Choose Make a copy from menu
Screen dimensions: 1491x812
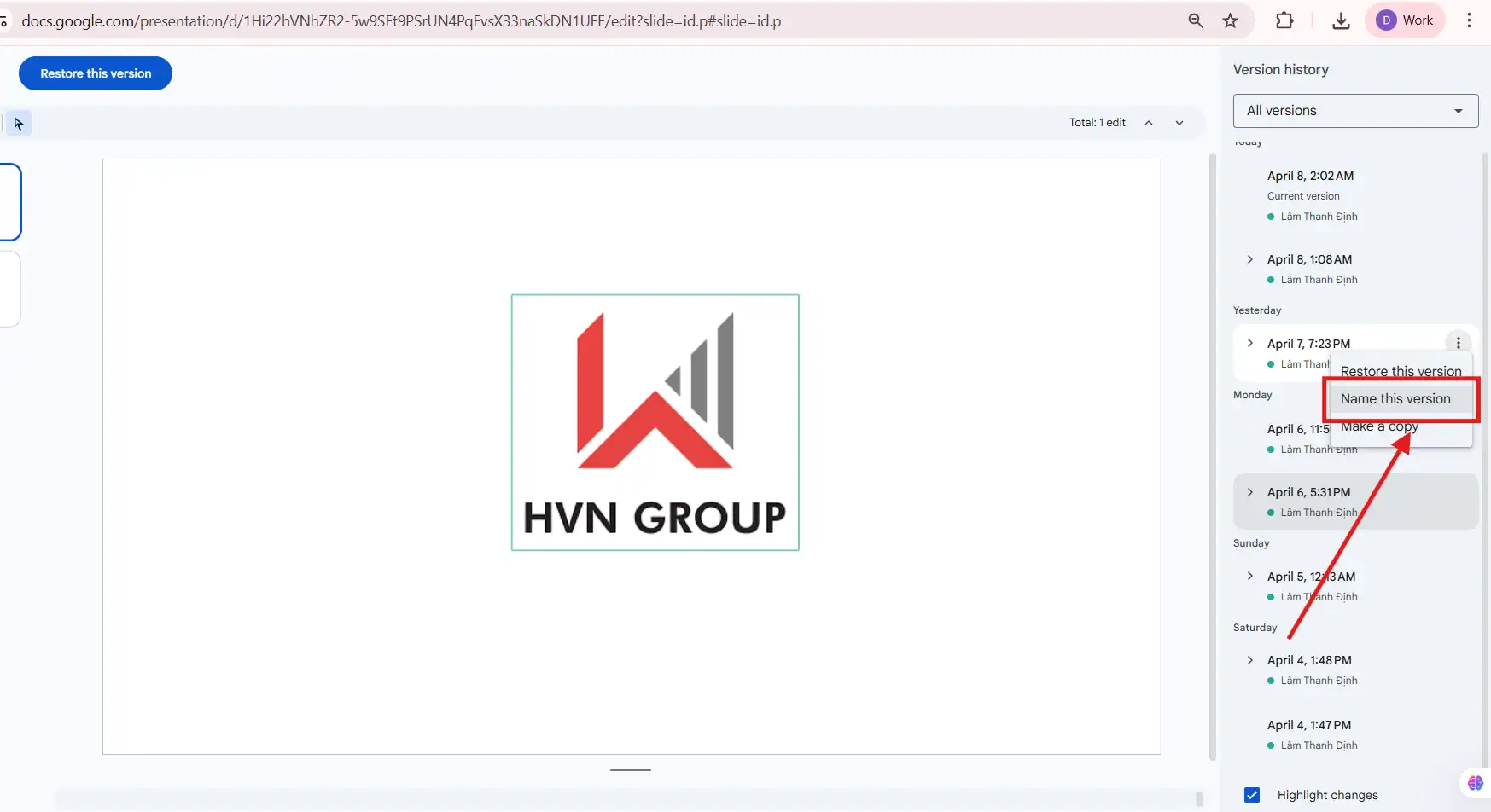pyautogui.click(x=1379, y=426)
